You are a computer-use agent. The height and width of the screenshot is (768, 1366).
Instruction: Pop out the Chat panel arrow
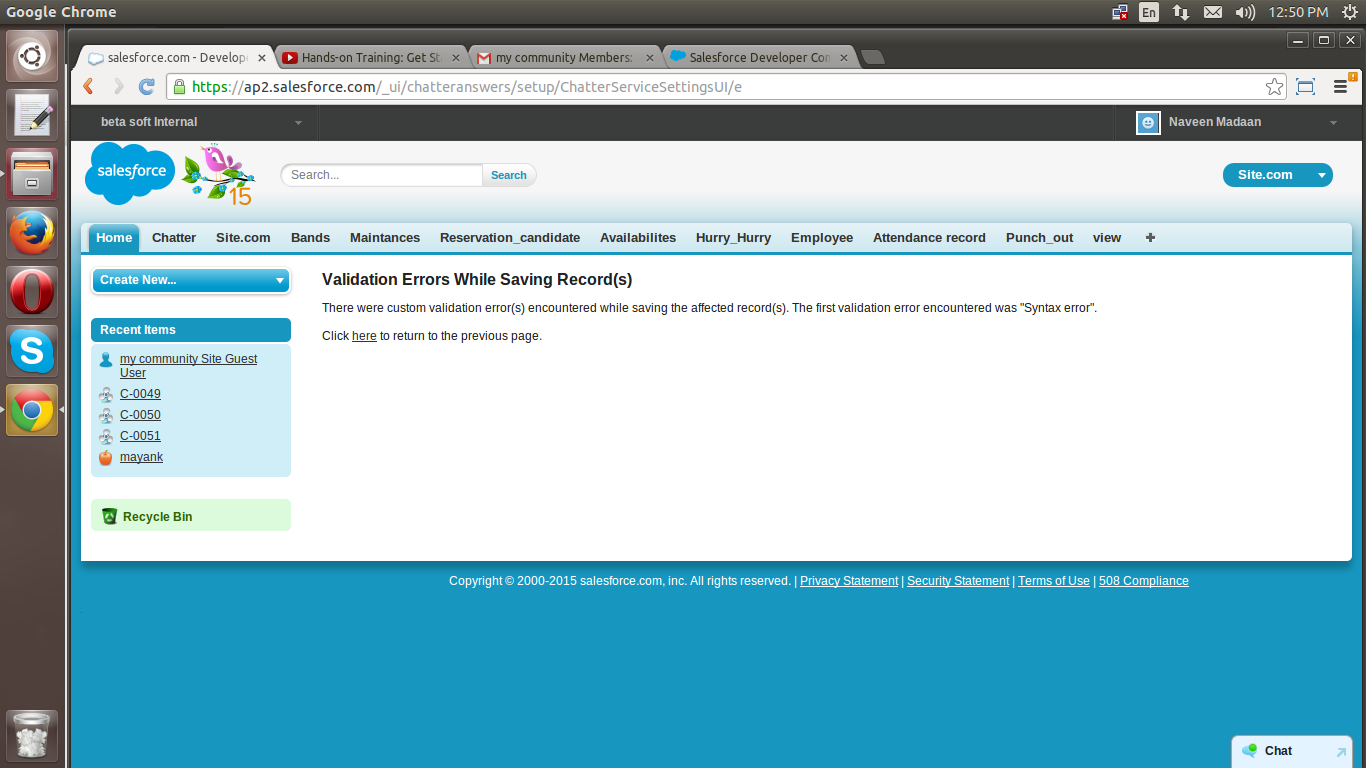coord(1341,751)
